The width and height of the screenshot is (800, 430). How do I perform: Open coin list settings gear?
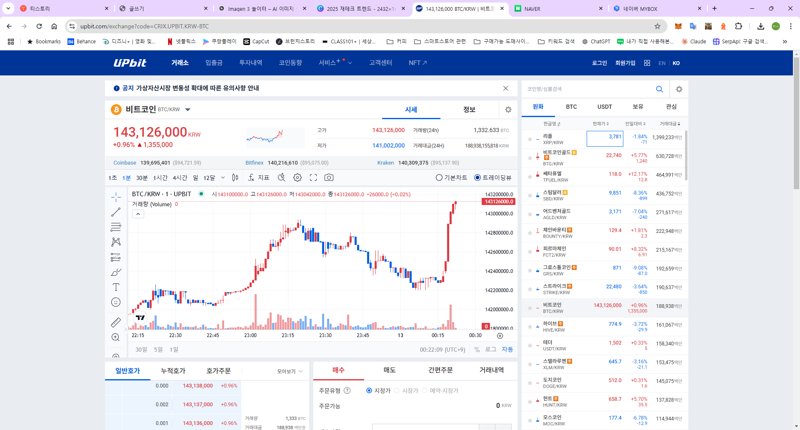pyautogui.click(x=679, y=89)
